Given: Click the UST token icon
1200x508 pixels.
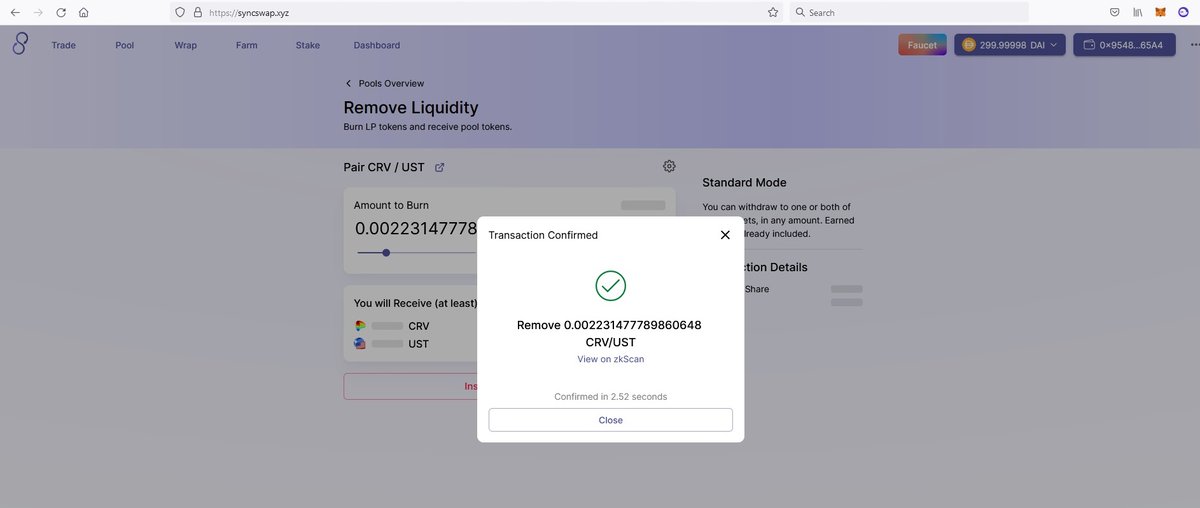Looking at the screenshot, I should [x=360, y=344].
